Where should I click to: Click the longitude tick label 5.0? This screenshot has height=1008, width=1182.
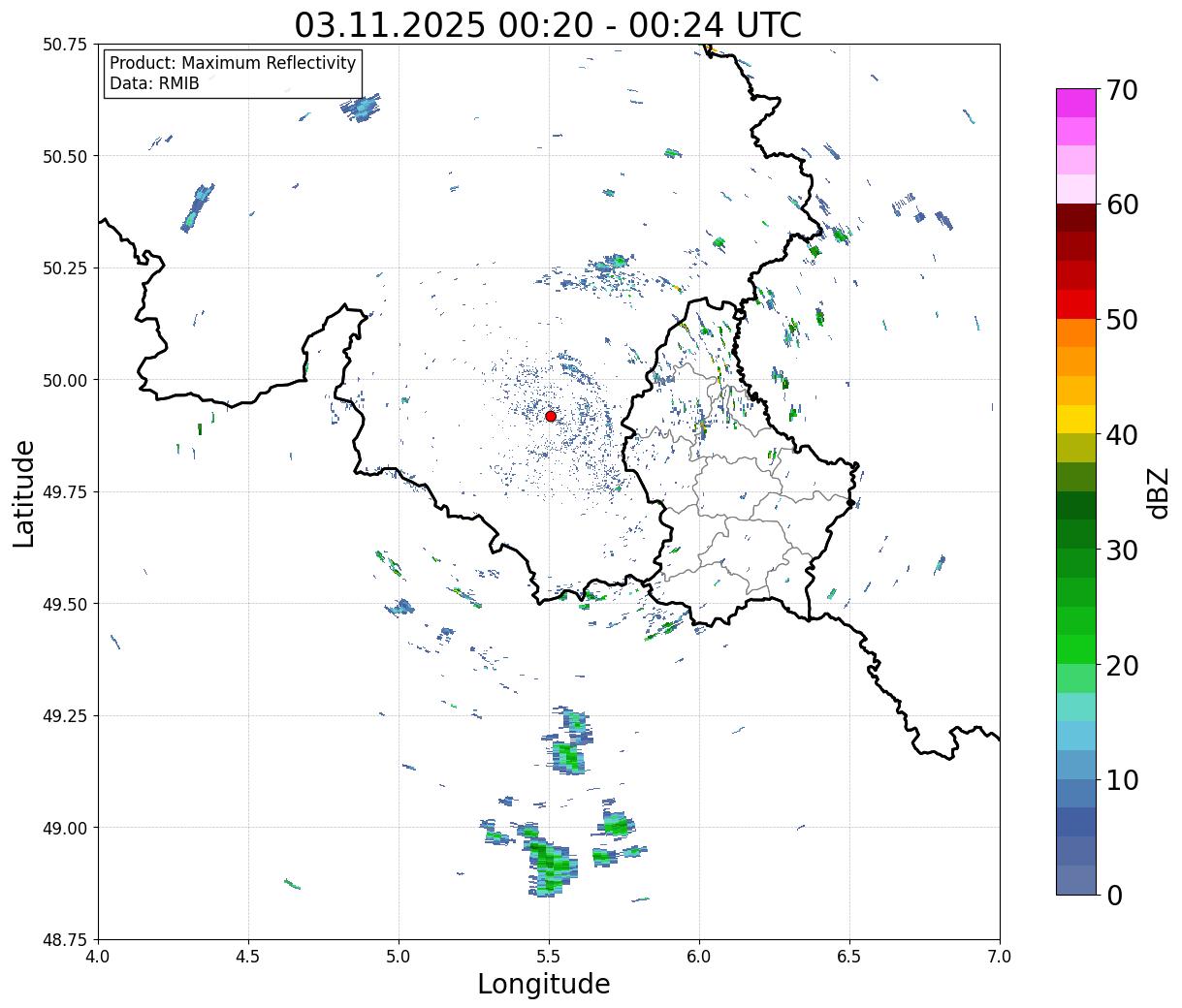[399, 957]
